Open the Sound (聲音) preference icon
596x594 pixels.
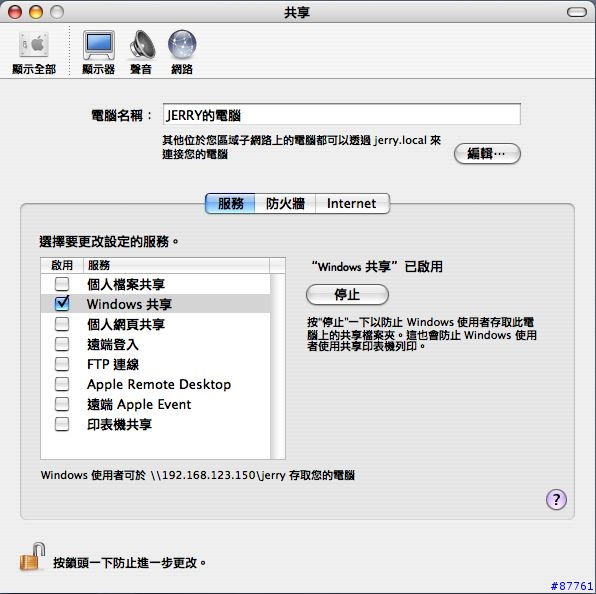[x=141, y=52]
